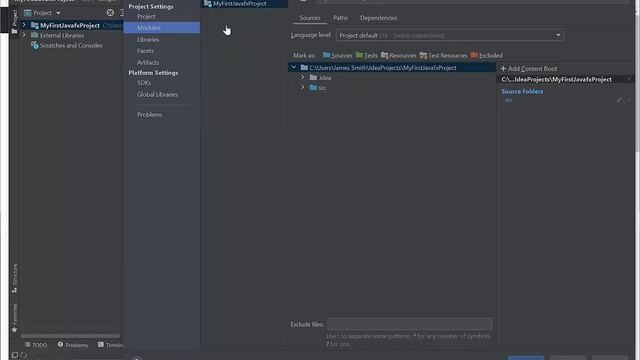Image resolution: width=640 pixels, height=360 pixels.
Task: Collapse the content root folder node
Action: coord(293,67)
